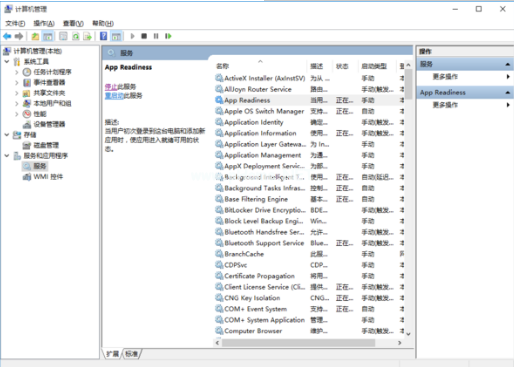The width and height of the screenshot is (514, 367).
Task: Collapse the 服务和应用程序 tree node
Action: 7,156
